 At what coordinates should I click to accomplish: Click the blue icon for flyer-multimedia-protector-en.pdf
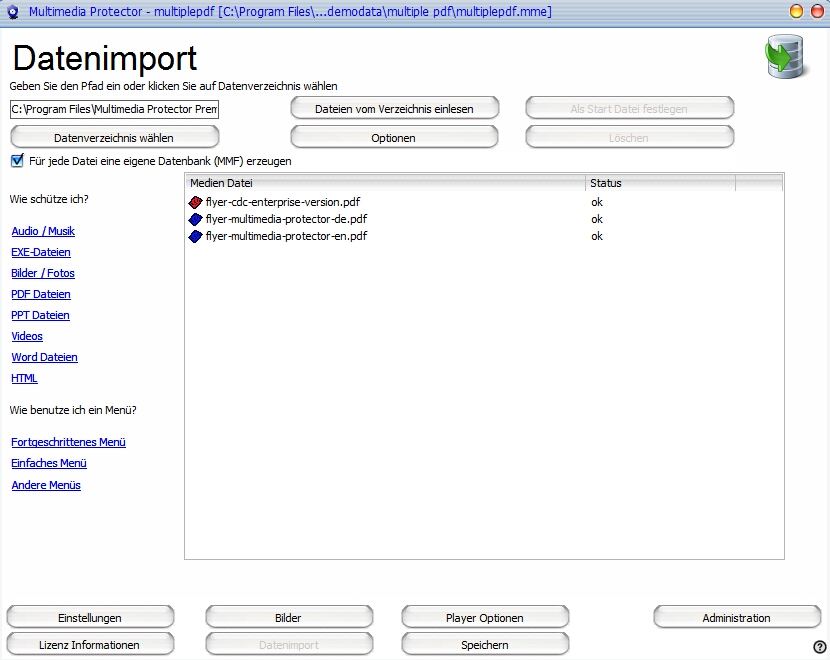(x=195, y=236)
